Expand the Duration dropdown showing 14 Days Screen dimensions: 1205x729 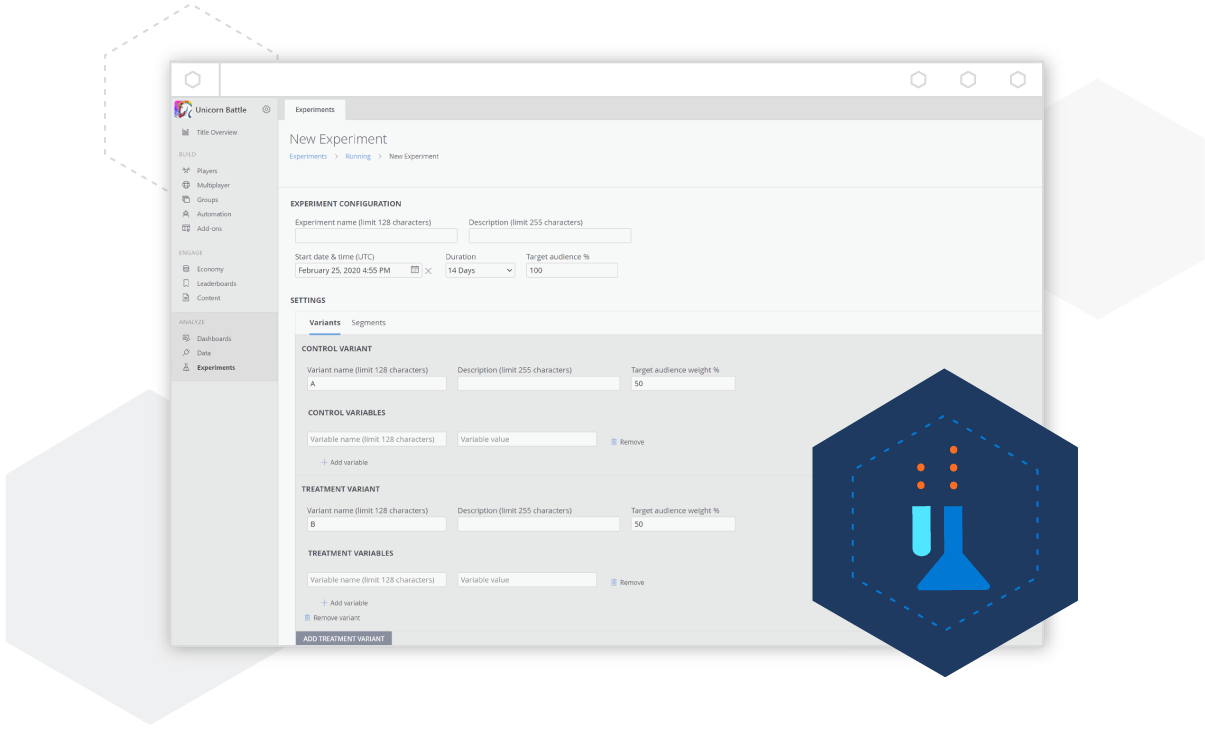click(480, 270)
